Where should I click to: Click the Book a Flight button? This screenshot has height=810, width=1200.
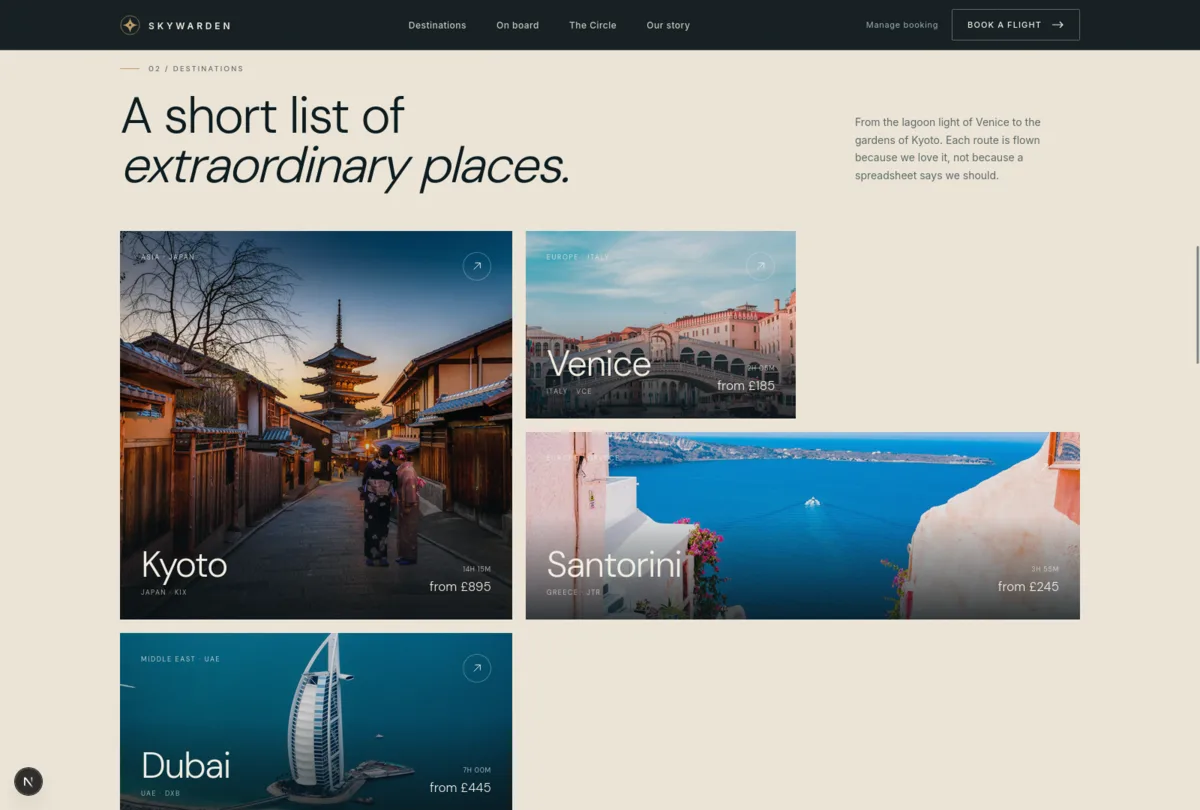[x=1015, y=25]
